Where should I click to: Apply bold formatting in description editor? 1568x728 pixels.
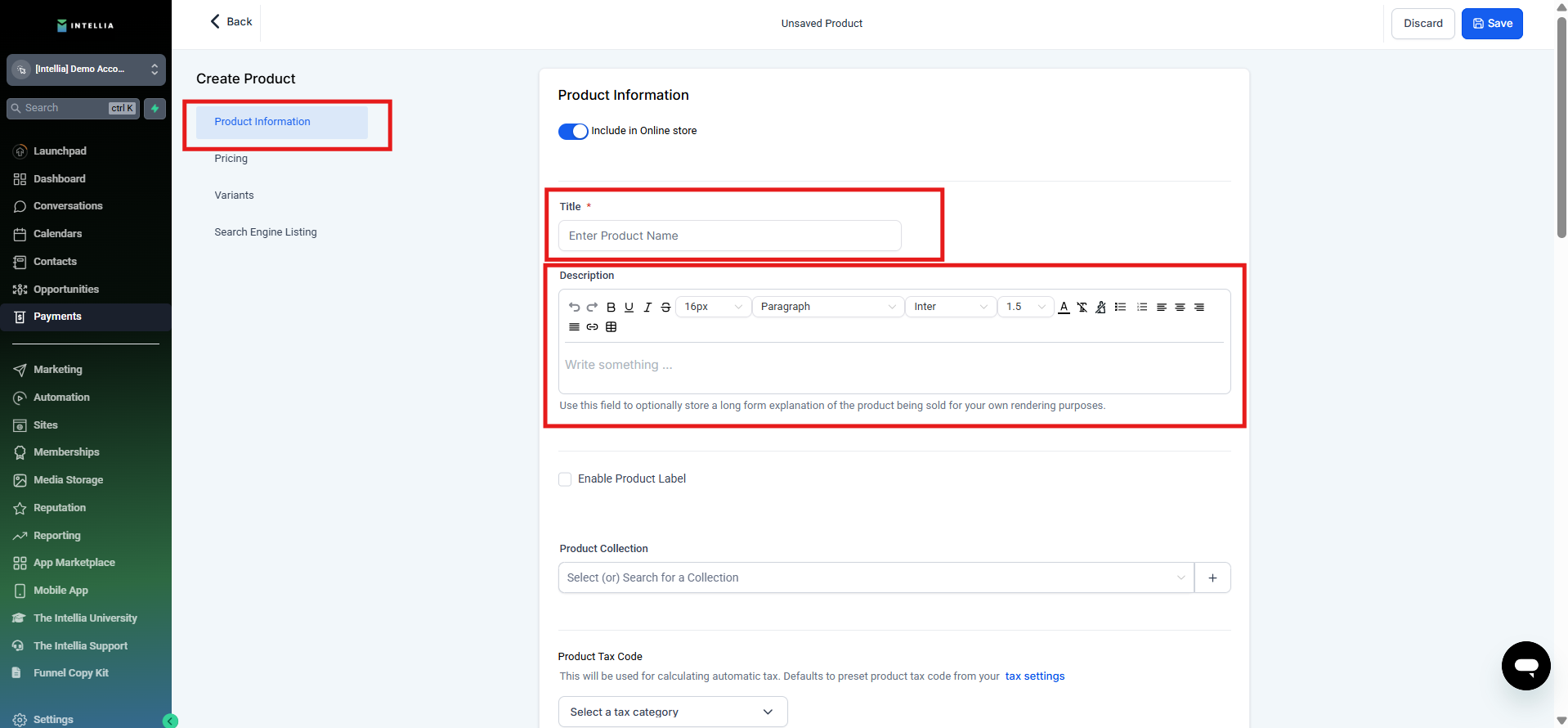pos(611,307)
